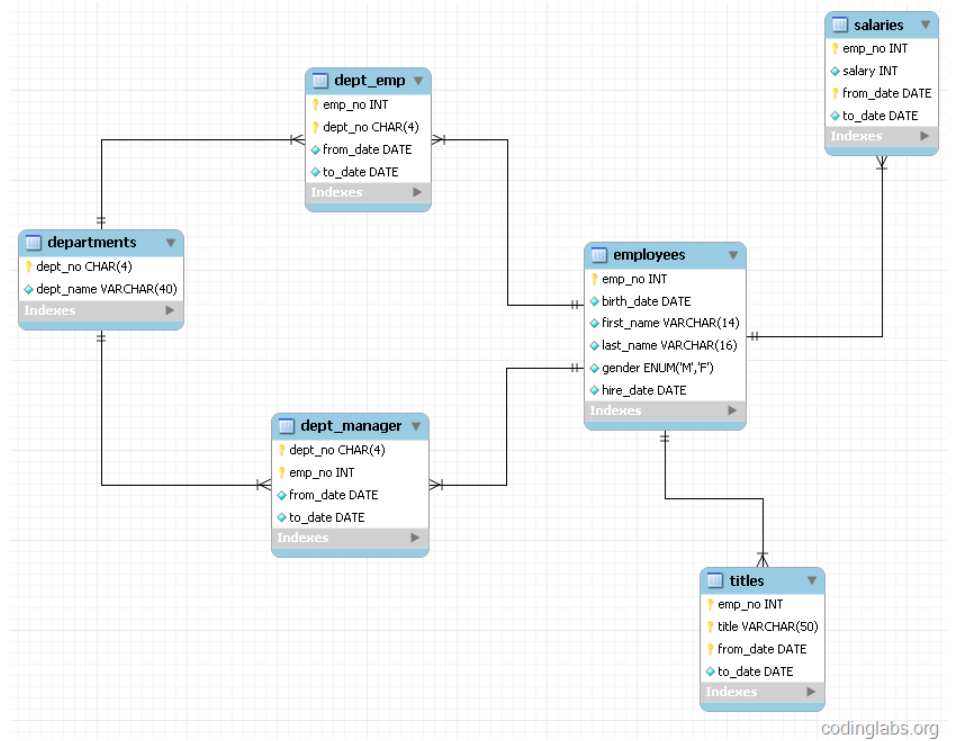
Task: Click 'gender ENUM('M','F')' column text
Action: [658, 368]
